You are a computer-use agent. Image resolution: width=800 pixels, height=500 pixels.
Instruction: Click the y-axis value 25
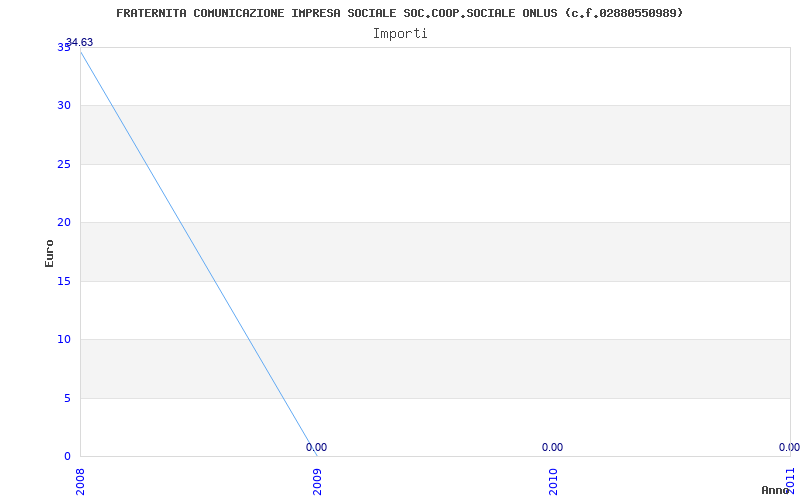(64, 164)
